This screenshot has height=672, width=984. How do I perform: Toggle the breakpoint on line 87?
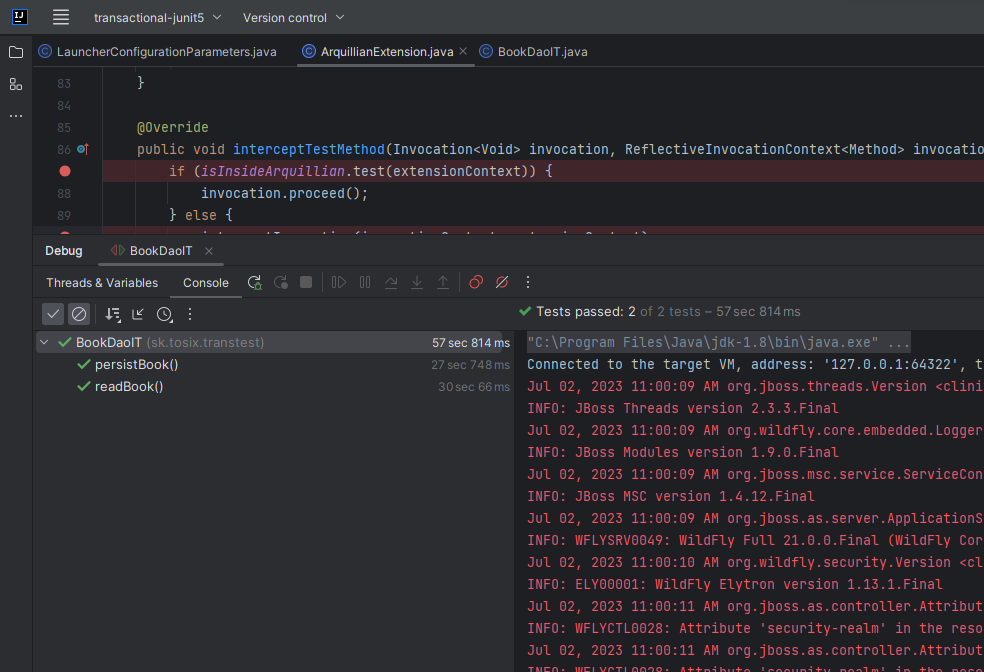point(64,171)
